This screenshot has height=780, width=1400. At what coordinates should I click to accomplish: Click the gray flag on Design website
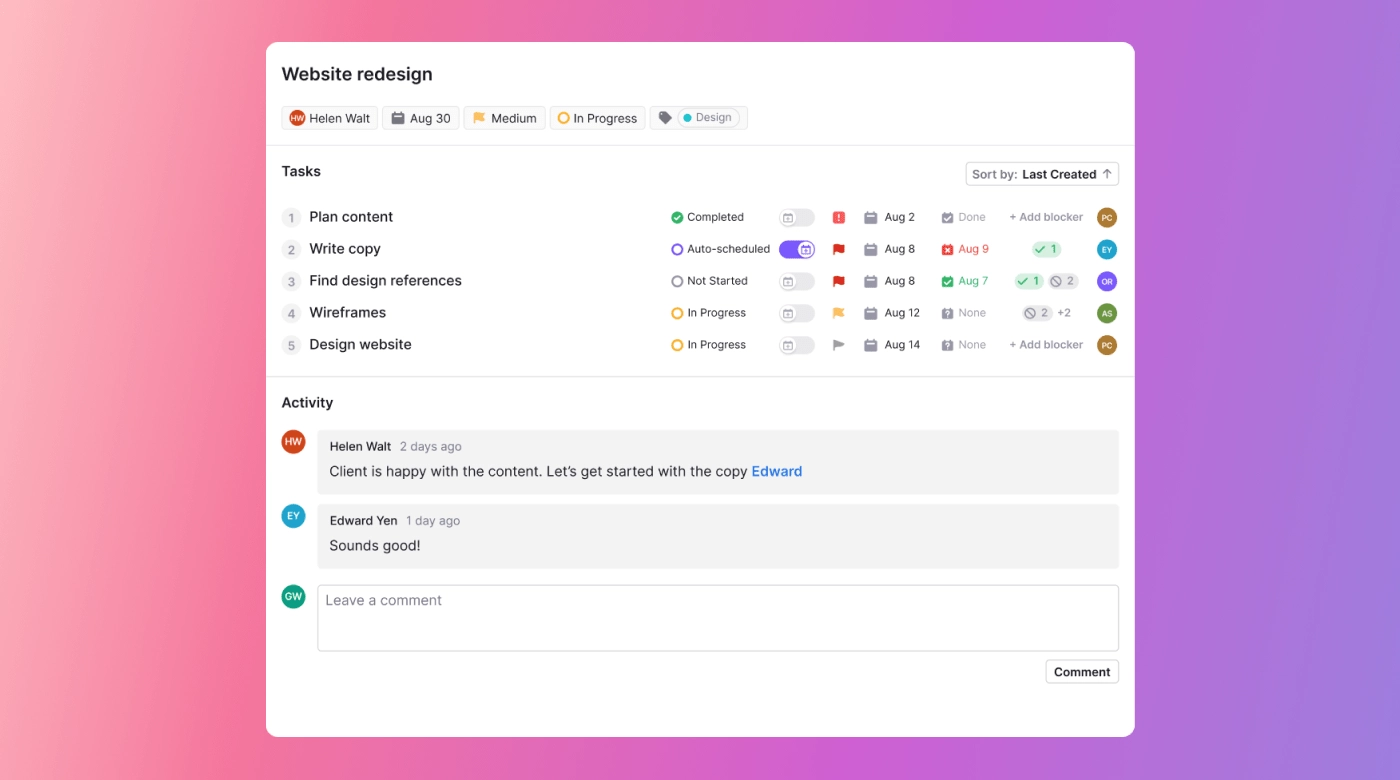(x=839, y=345)
